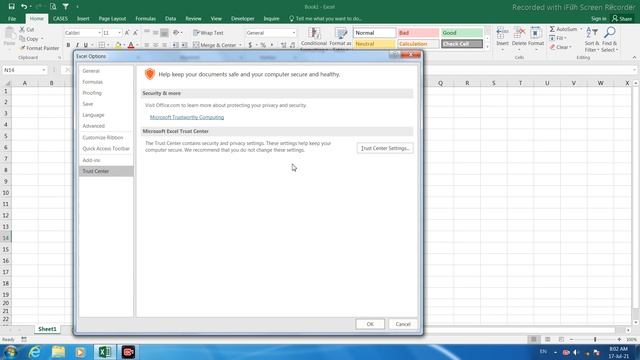Screen dimensions: 640x360
Task: Select Proofing in Excel Options sidebar
Action: tap(106, 93)
